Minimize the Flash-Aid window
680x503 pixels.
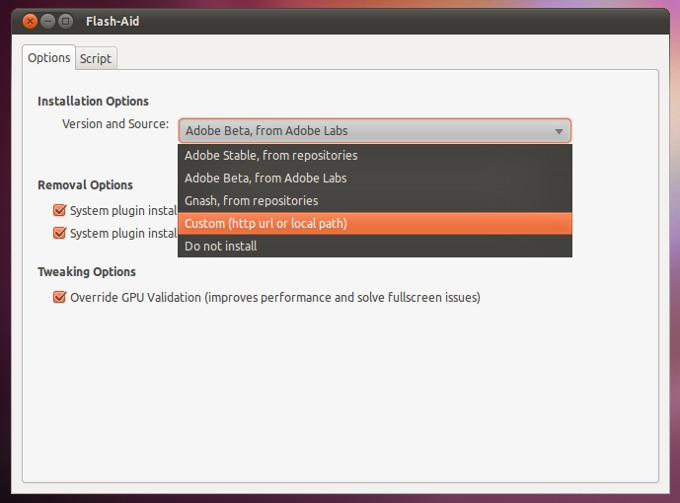(48, 20)
